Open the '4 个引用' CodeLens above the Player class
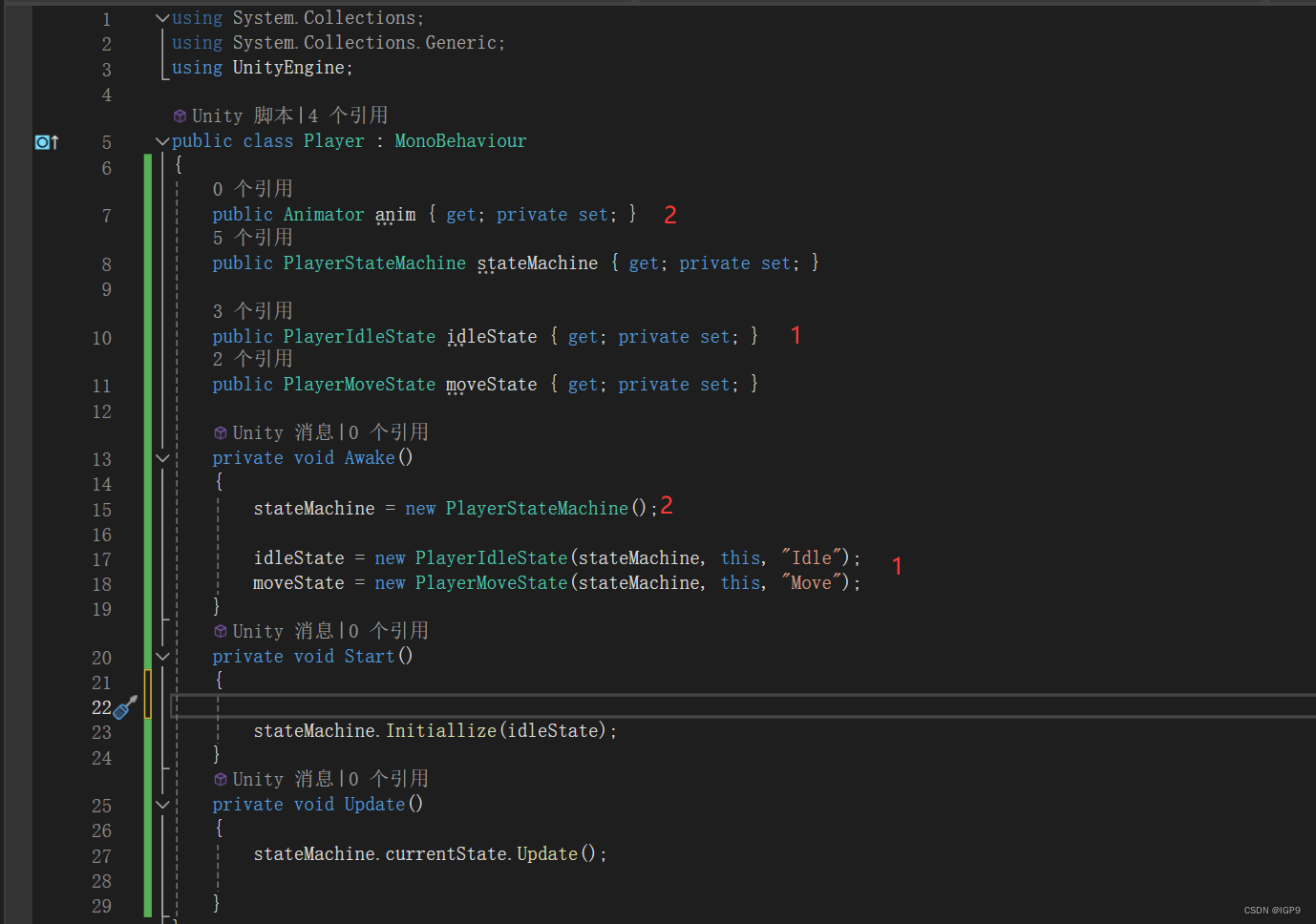1316x924 pixels. [x=348, y=115]
